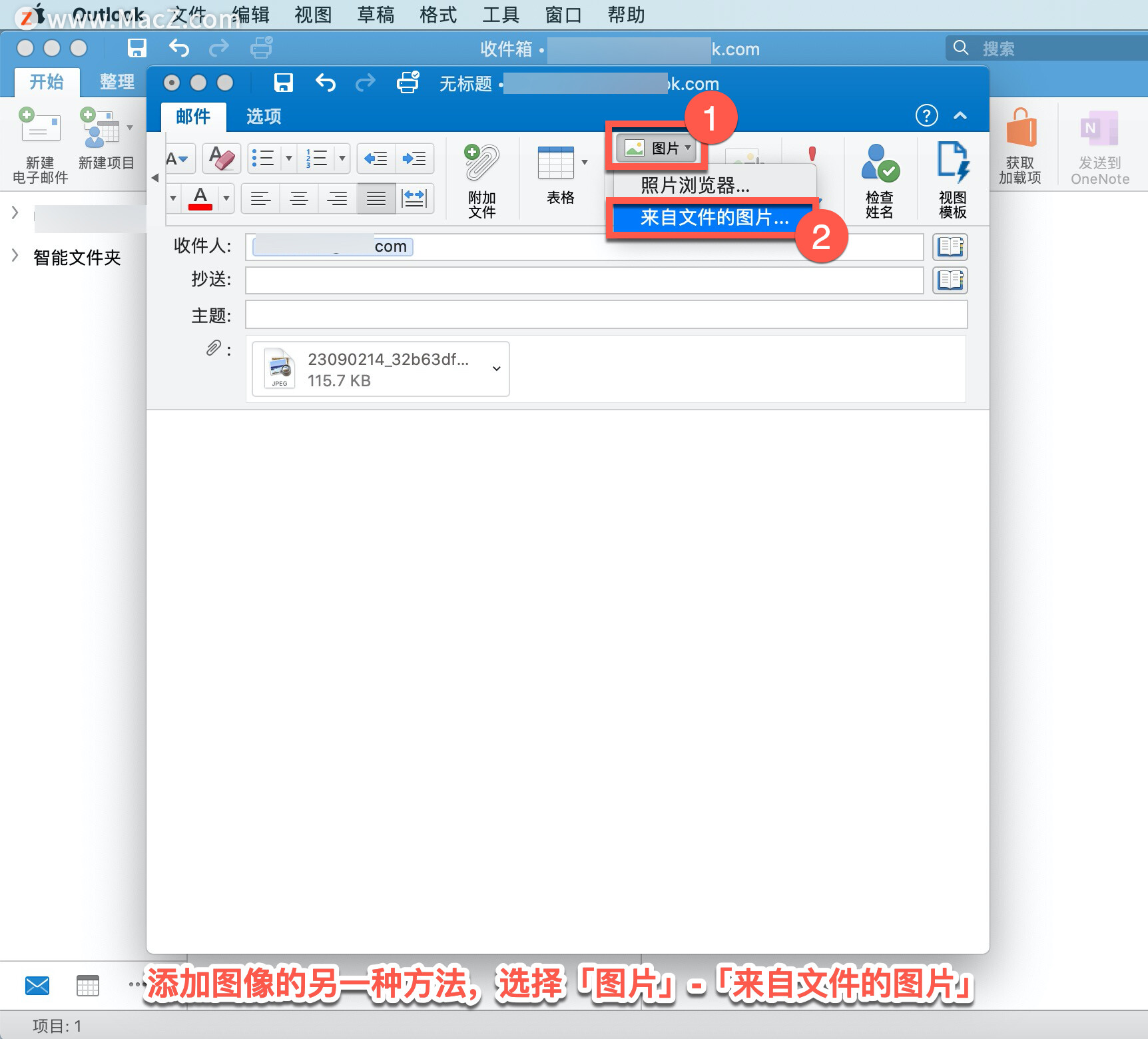Click the 检查姓名 check names icon
The width and height of the screenshot is (1148, 1039).
pos(880,163)
